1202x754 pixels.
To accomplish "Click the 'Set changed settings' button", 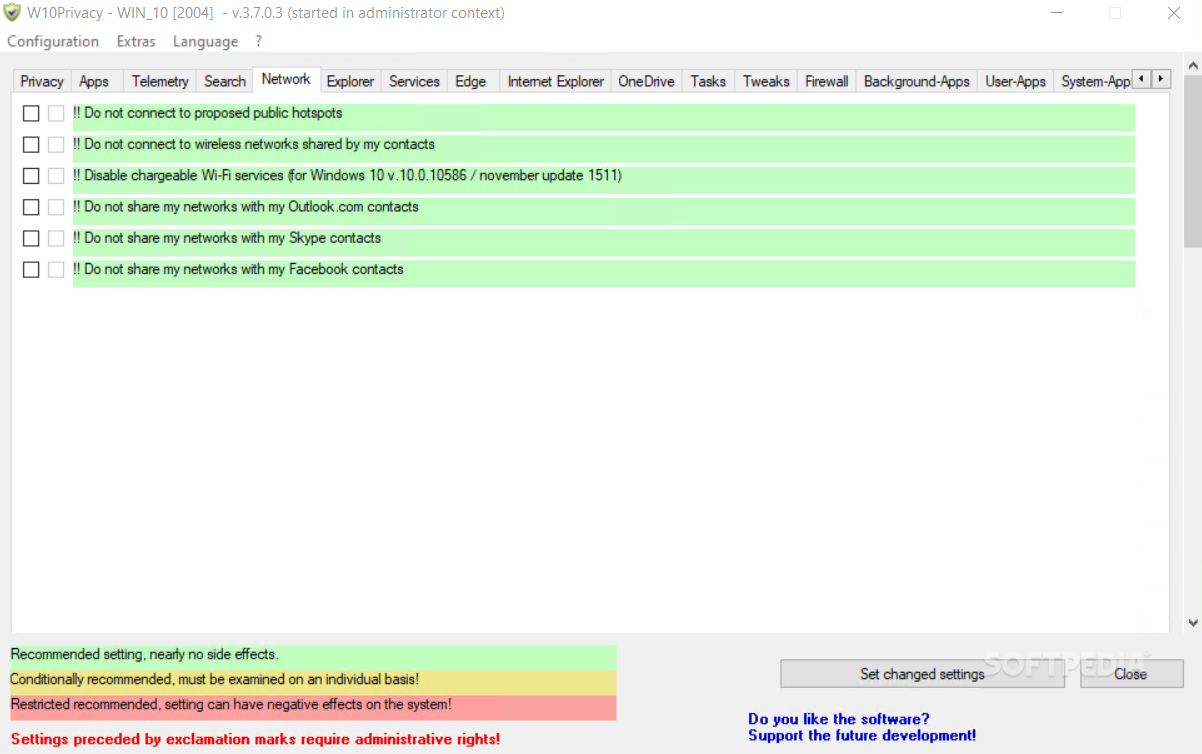I will (x=922, y=674).
